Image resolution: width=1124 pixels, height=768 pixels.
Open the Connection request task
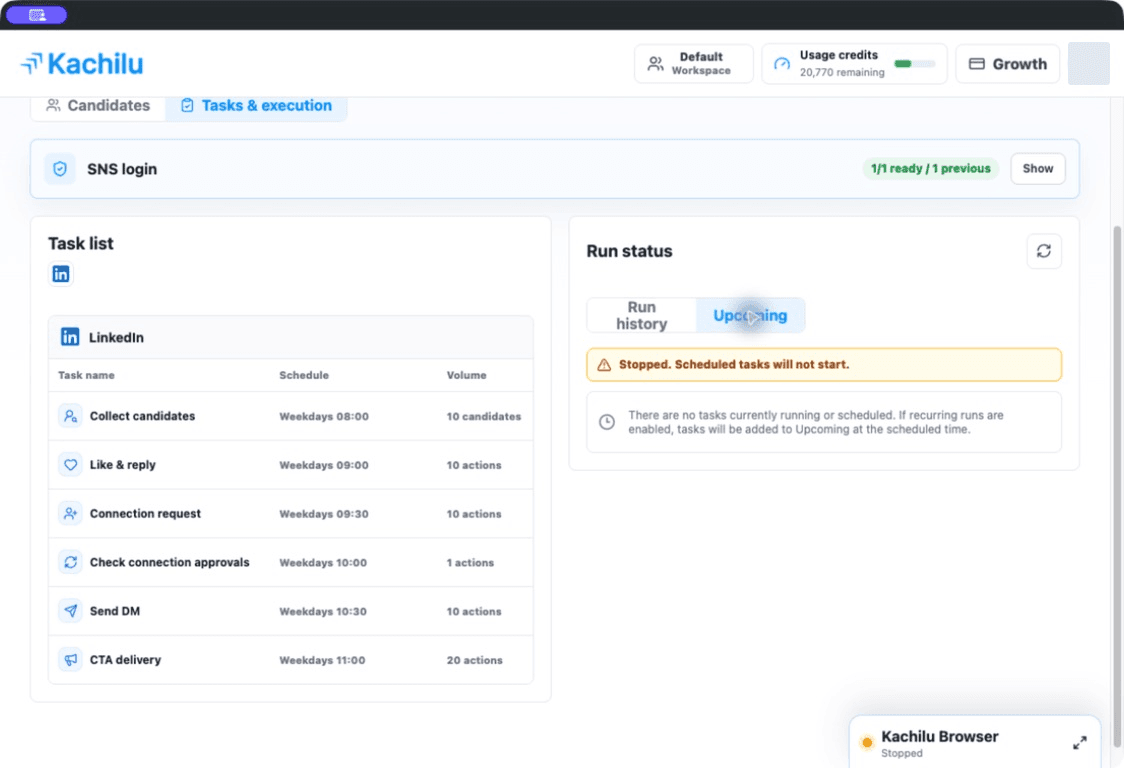[x=291, y=513]
